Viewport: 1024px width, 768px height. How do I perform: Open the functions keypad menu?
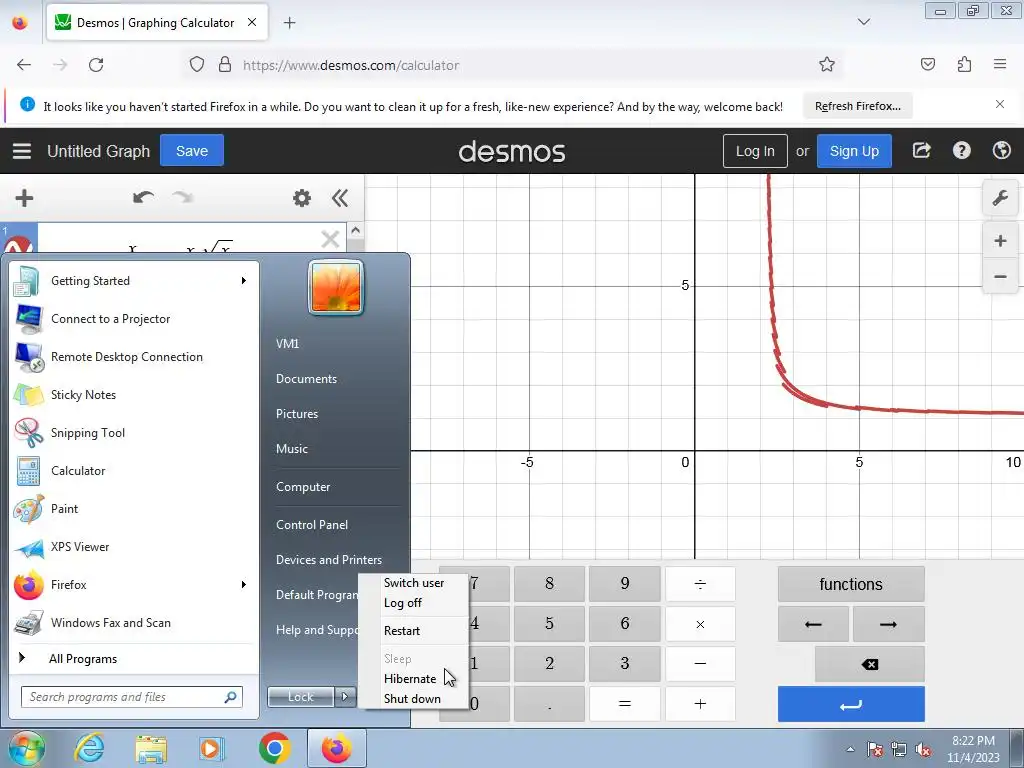(851, 584)
